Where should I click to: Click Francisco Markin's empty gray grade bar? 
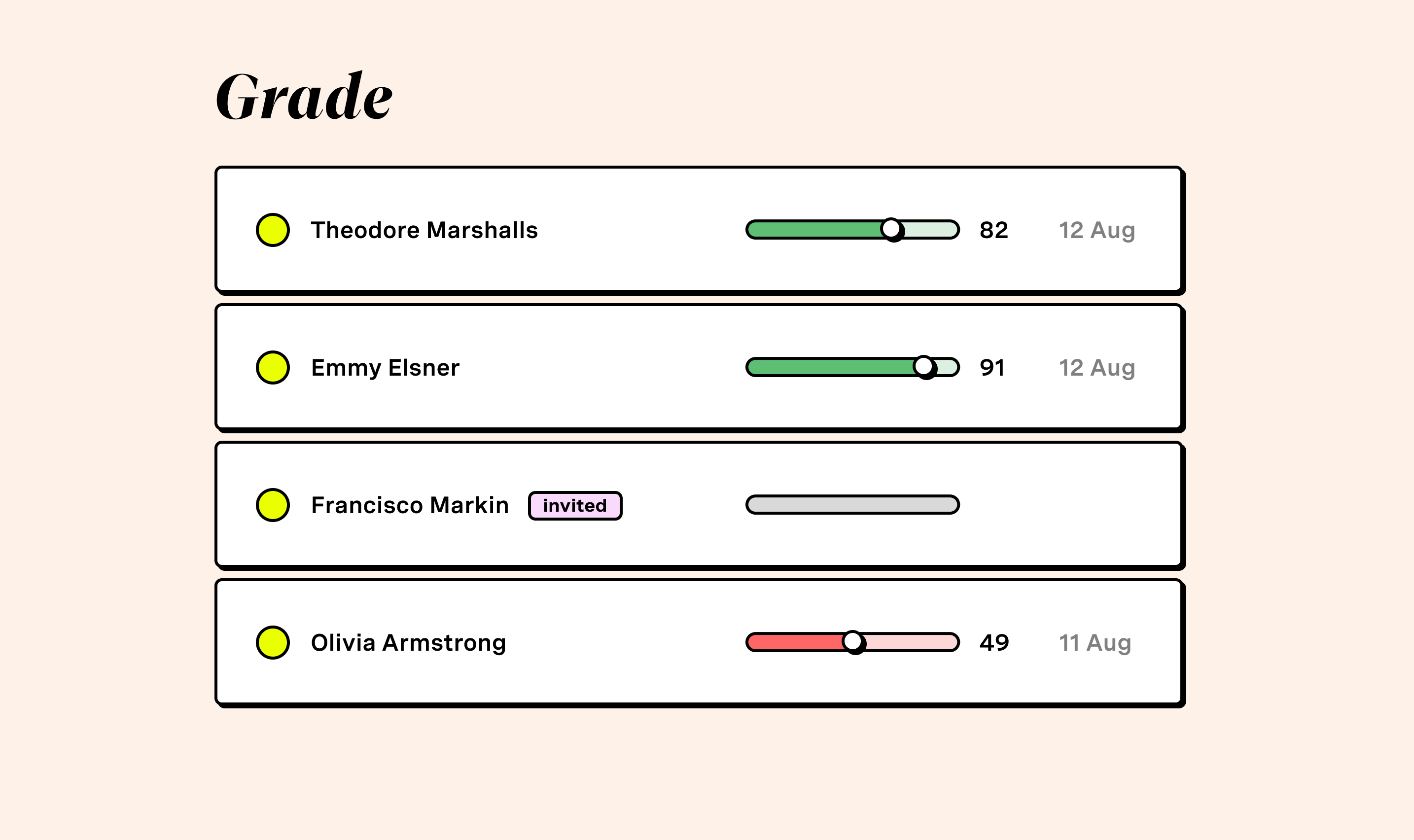pyautogui.click(x=852, y=504)
